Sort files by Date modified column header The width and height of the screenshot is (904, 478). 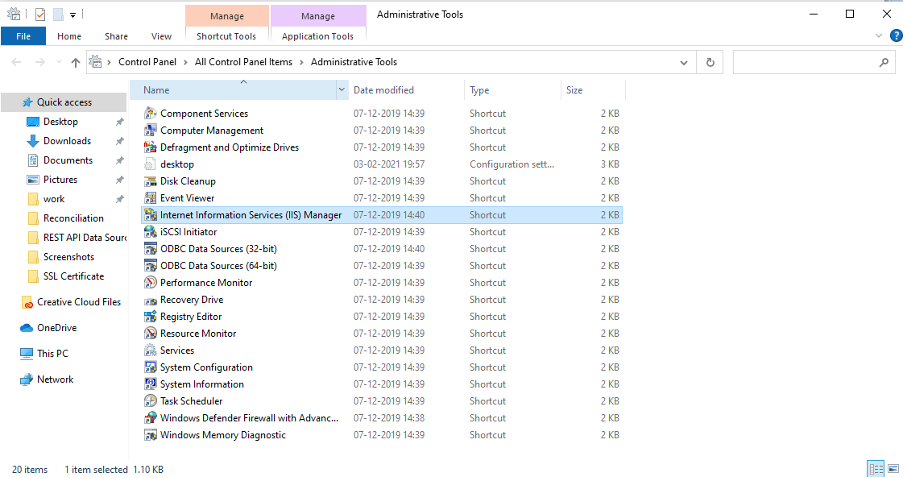point(383,90)
